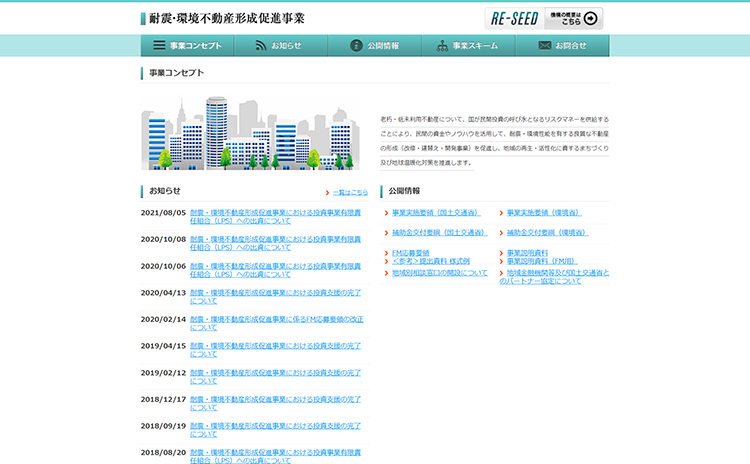Click the cityscape buildings illustration
750x464 pixels.
coord(250,133)
